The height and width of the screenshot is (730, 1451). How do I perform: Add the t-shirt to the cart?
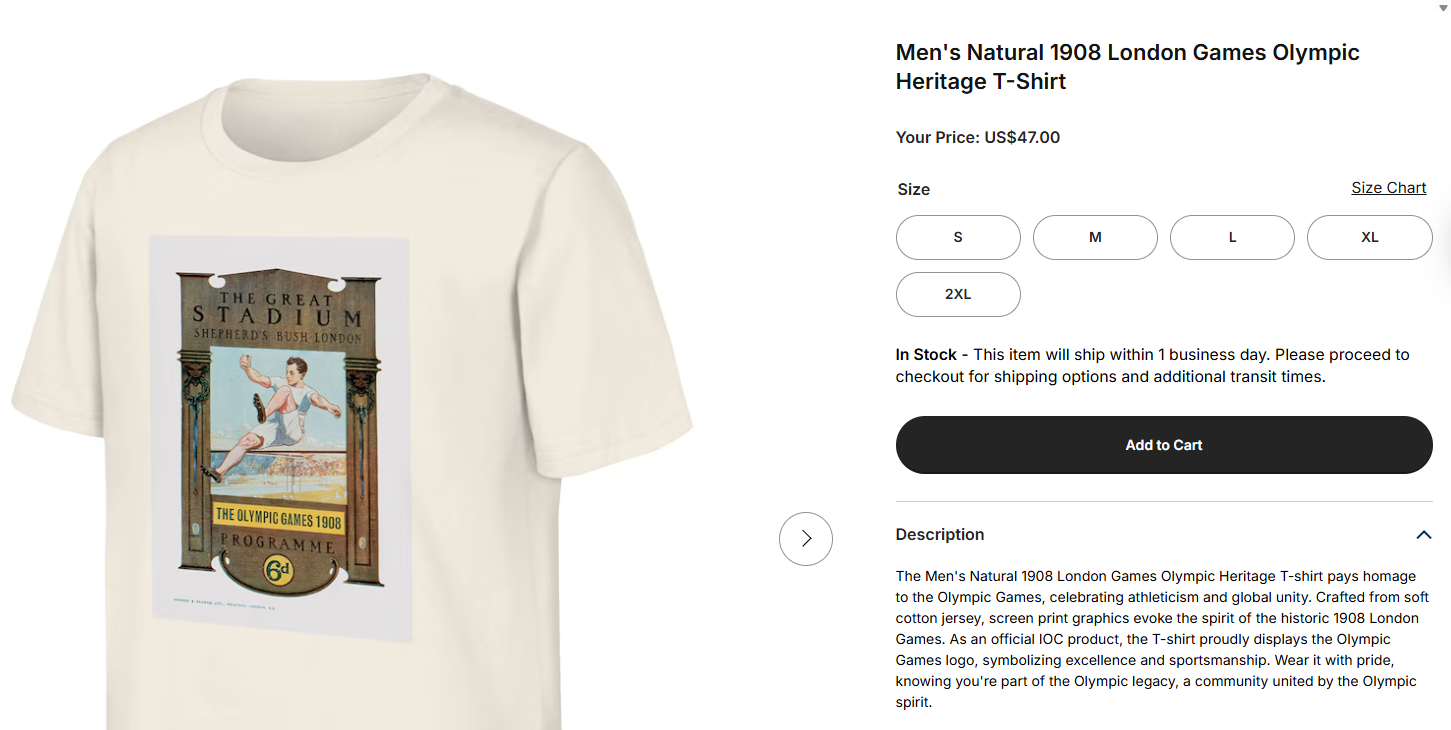point(1163,444)
